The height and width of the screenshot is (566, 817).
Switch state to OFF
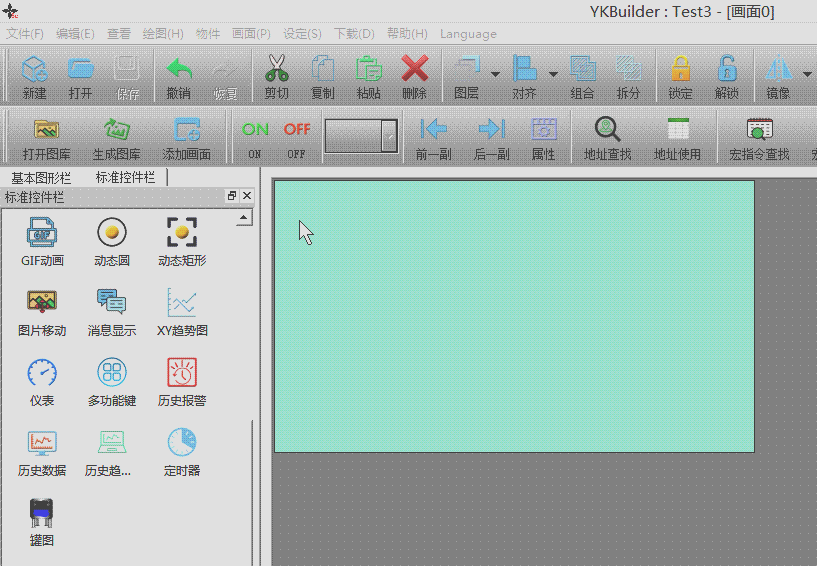coord(296,130)
